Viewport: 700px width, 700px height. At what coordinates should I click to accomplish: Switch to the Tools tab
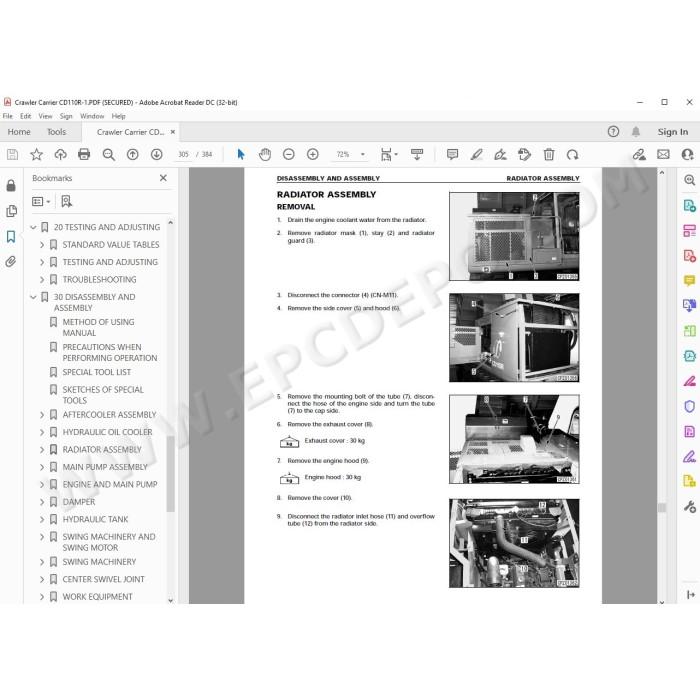point(56,132)
